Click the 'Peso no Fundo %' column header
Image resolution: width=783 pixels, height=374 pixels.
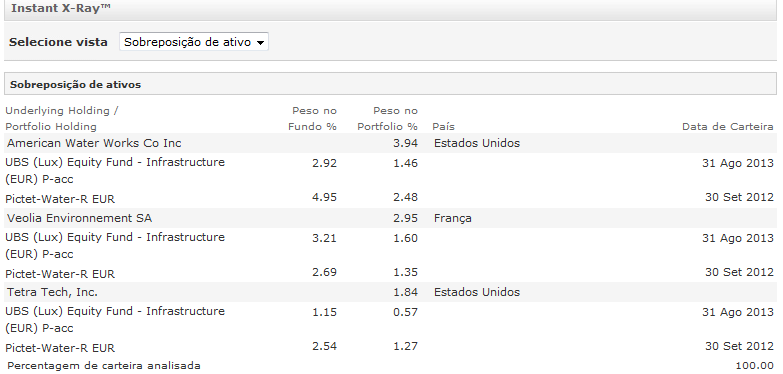(x=313, y=118)
